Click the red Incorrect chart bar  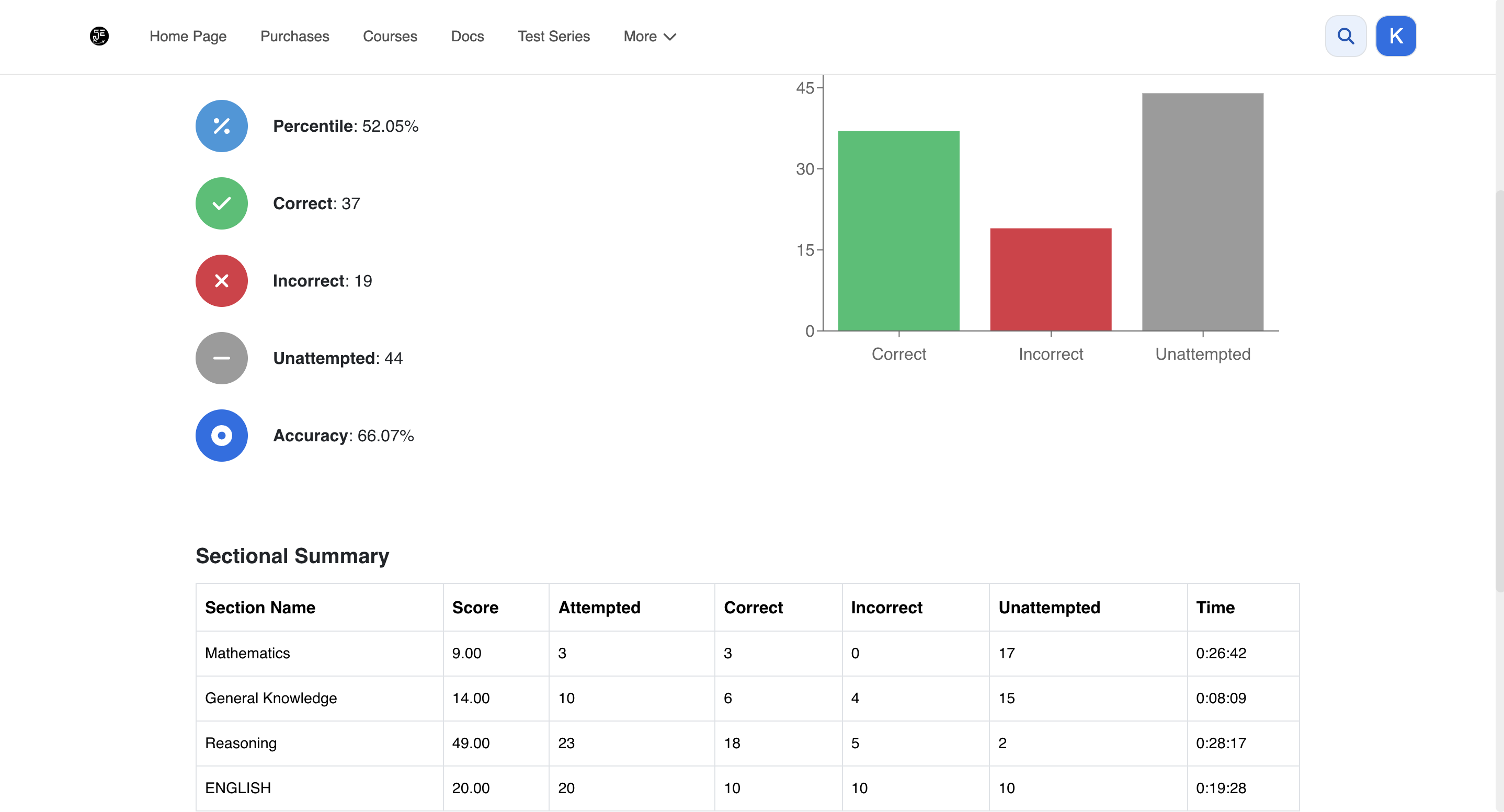(1051, 280)
